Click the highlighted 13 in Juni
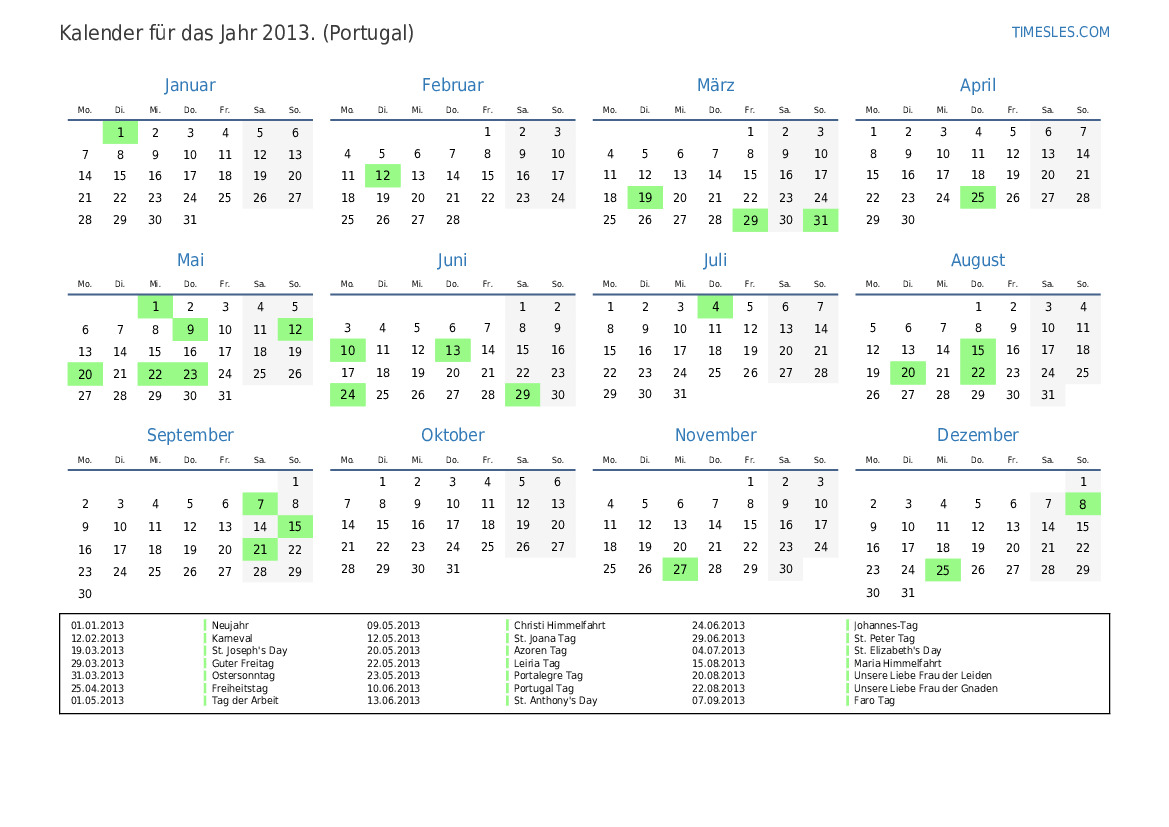 point(452,350)
